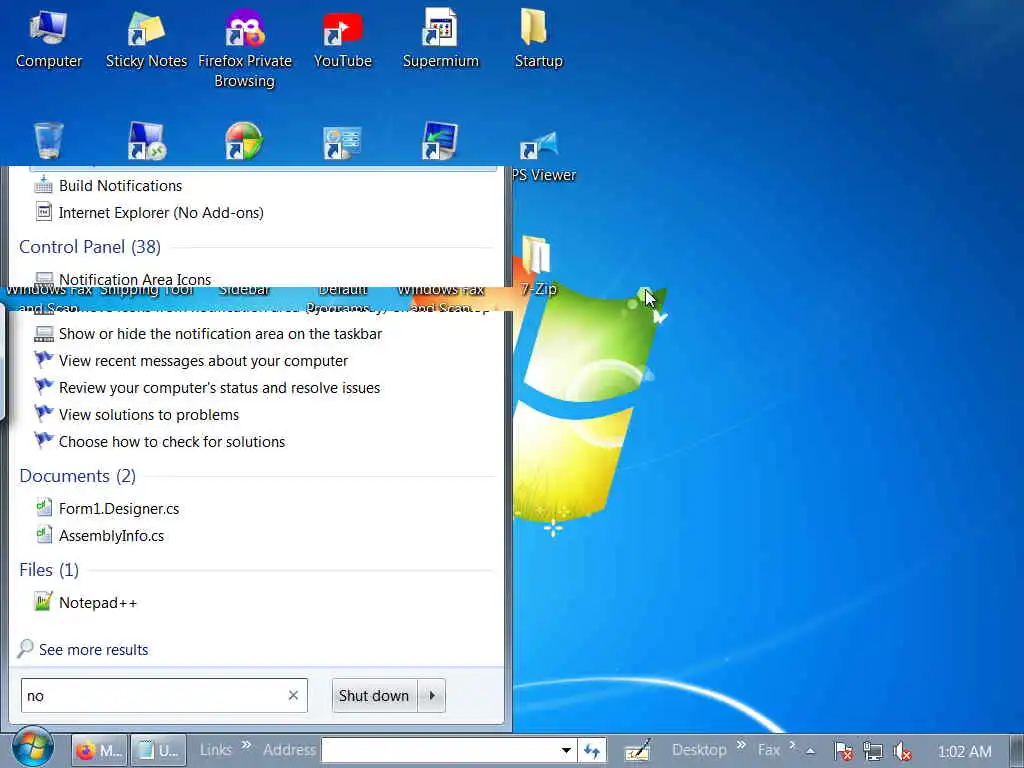Viewport: 1024px width, 768px height.
Task: Select the Startup folder on the desktop
Action: pos(538,39)
